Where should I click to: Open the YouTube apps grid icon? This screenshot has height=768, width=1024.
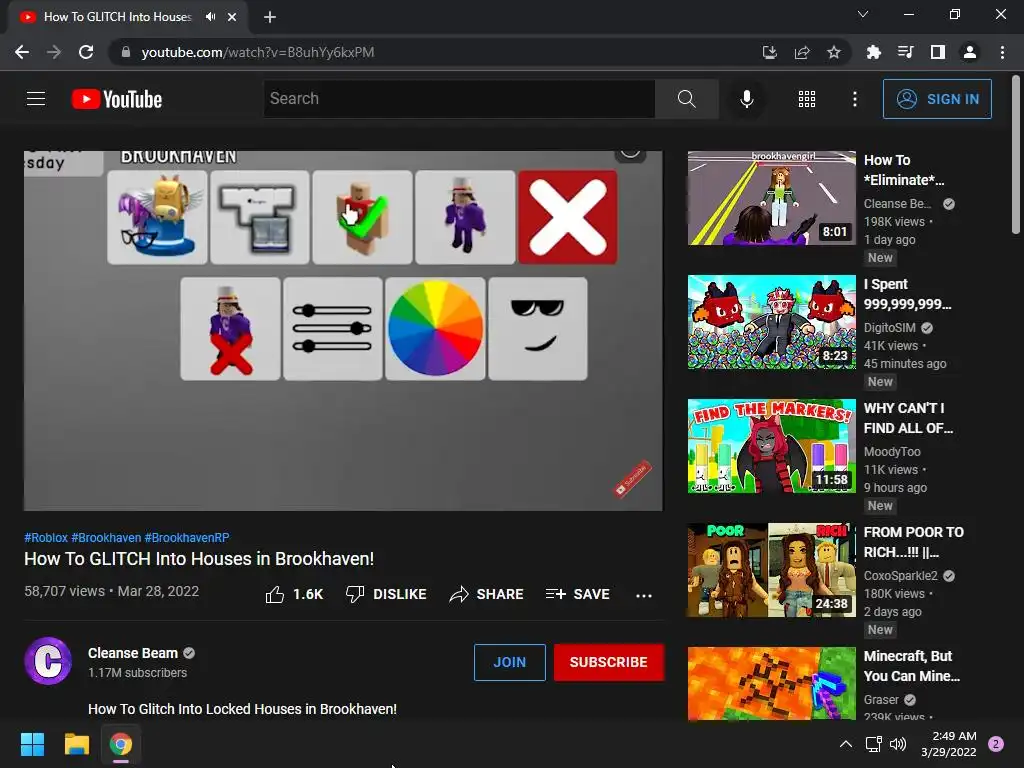[807, 99]
